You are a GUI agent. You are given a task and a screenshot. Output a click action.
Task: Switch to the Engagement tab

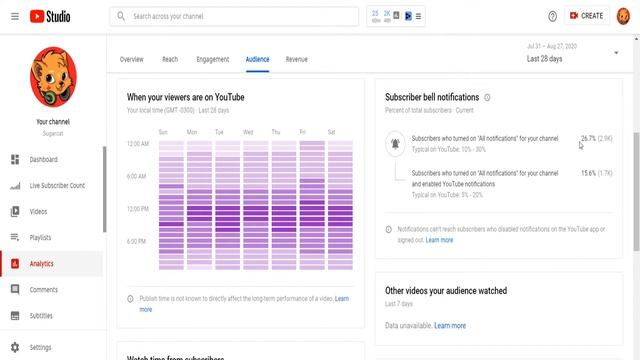coord(213,60)
